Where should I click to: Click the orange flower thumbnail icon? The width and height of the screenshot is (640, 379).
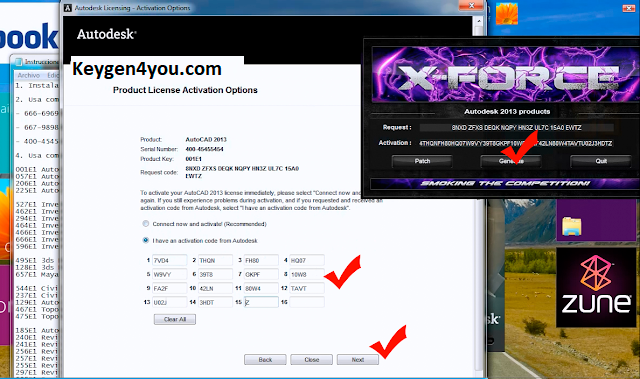507,13
